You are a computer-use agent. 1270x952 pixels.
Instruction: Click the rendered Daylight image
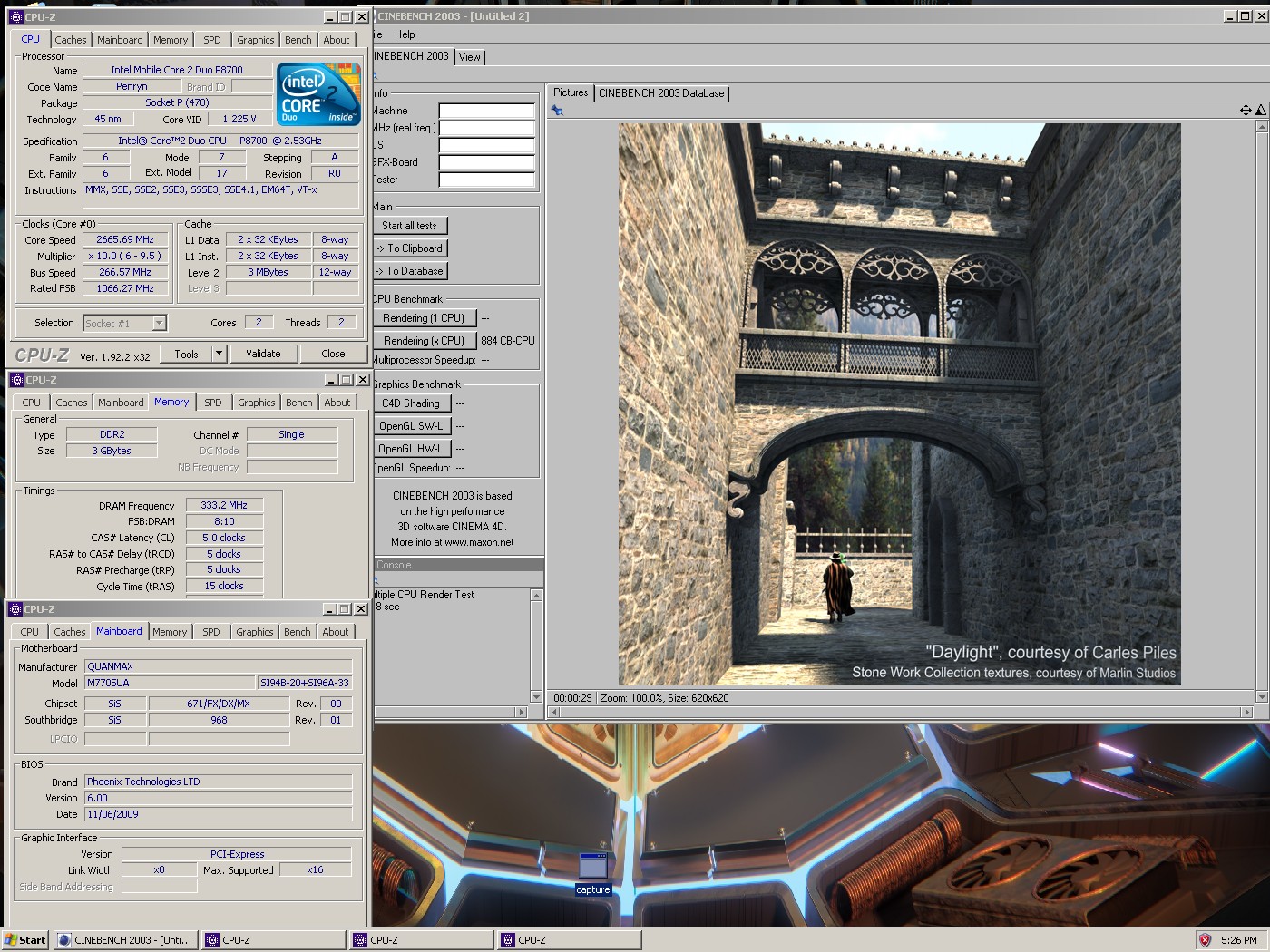[x=899, y=403]
